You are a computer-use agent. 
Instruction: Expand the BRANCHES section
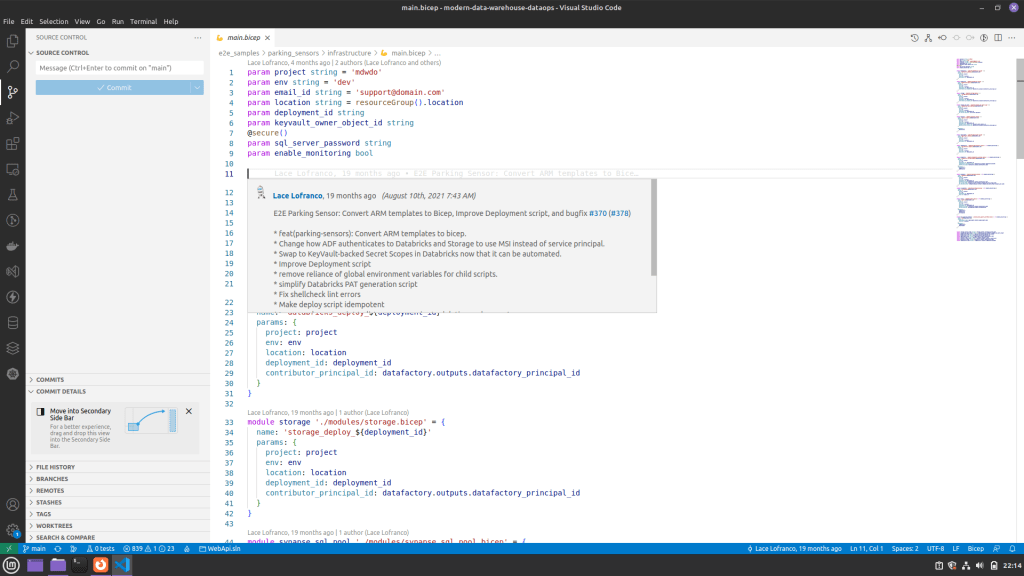pyautogui.click(x=50, y=479)
